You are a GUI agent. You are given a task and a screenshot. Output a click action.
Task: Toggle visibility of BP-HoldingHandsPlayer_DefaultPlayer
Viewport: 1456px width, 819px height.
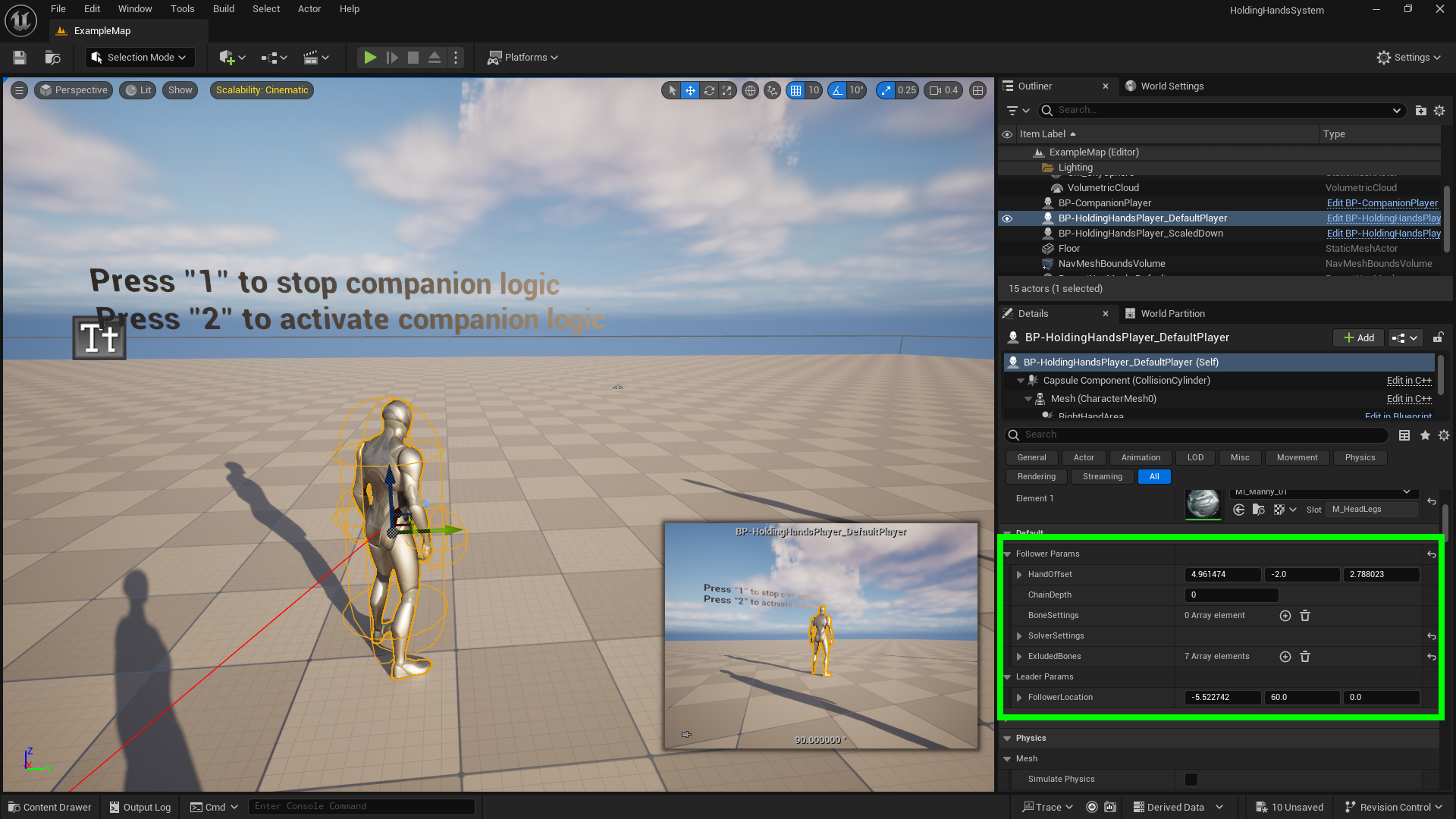tap(1007, 218)
